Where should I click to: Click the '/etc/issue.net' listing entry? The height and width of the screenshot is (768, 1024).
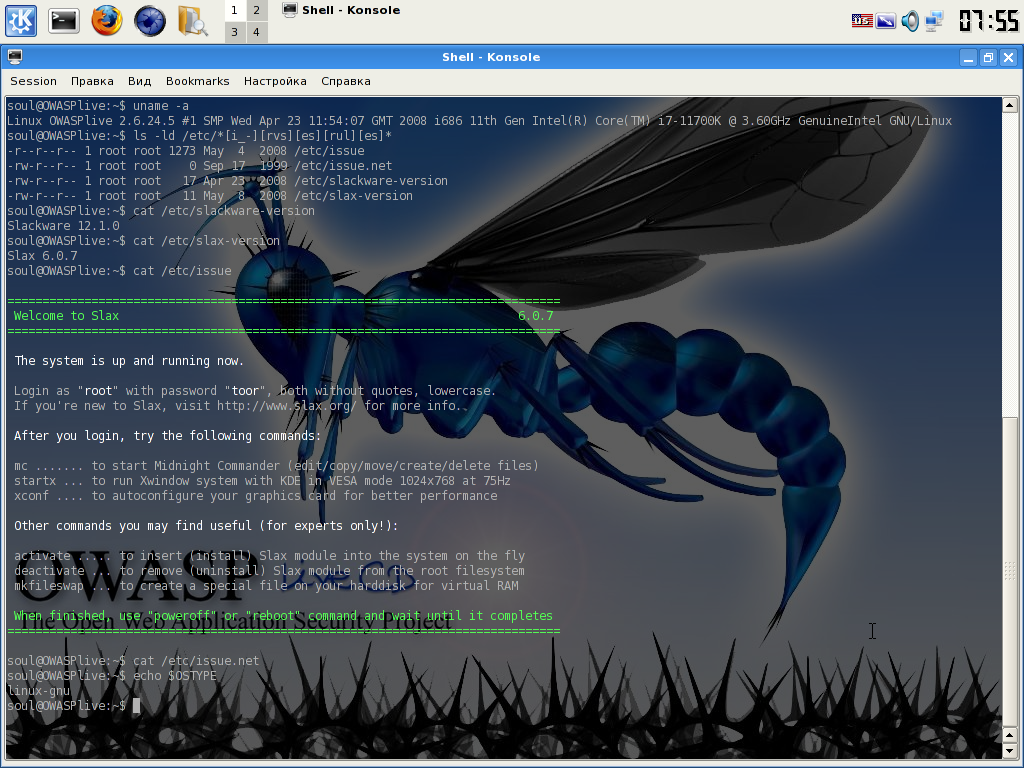coord(343,166)
